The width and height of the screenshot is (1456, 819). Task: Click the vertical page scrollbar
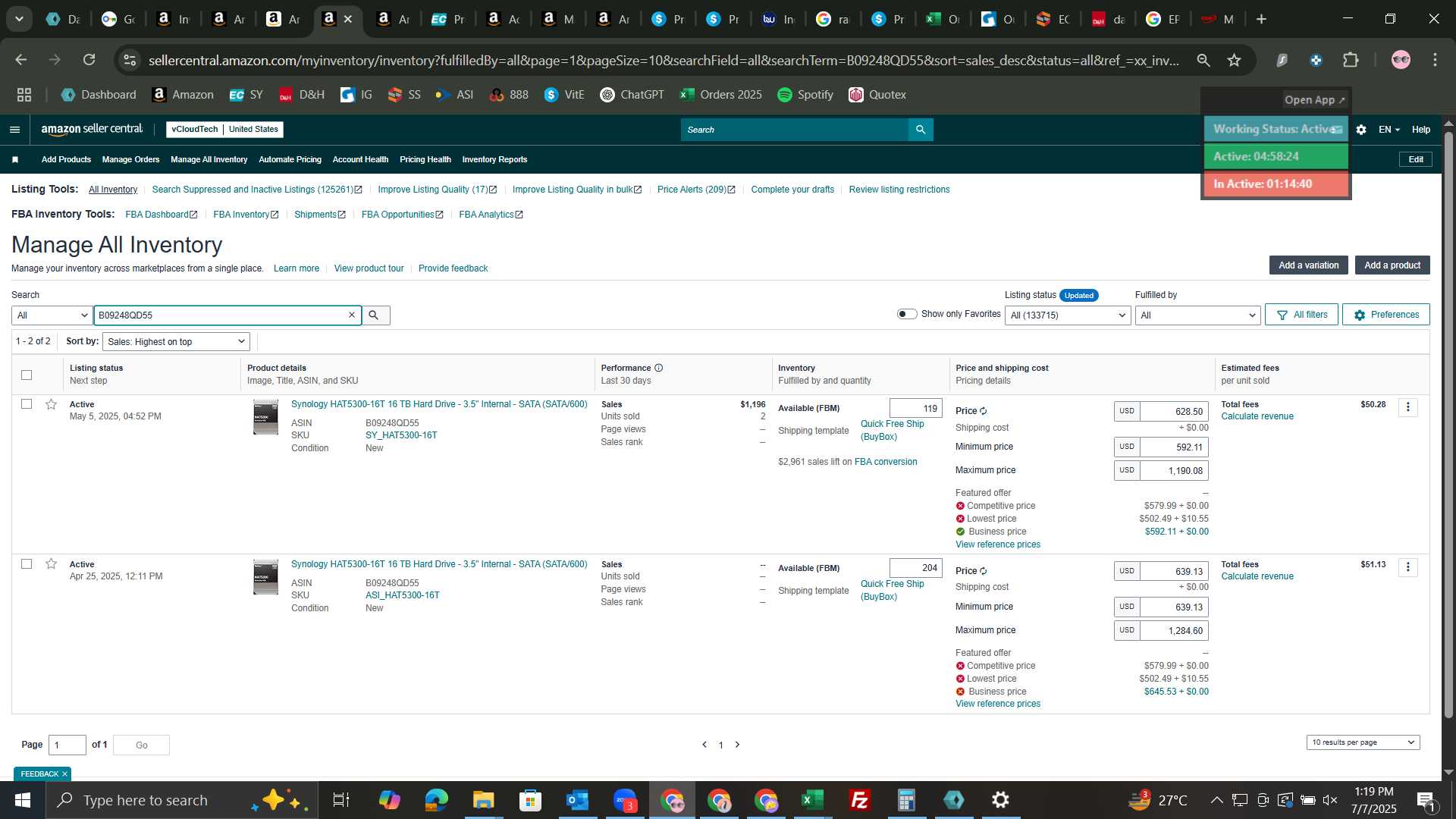[x=1448, y=425]
